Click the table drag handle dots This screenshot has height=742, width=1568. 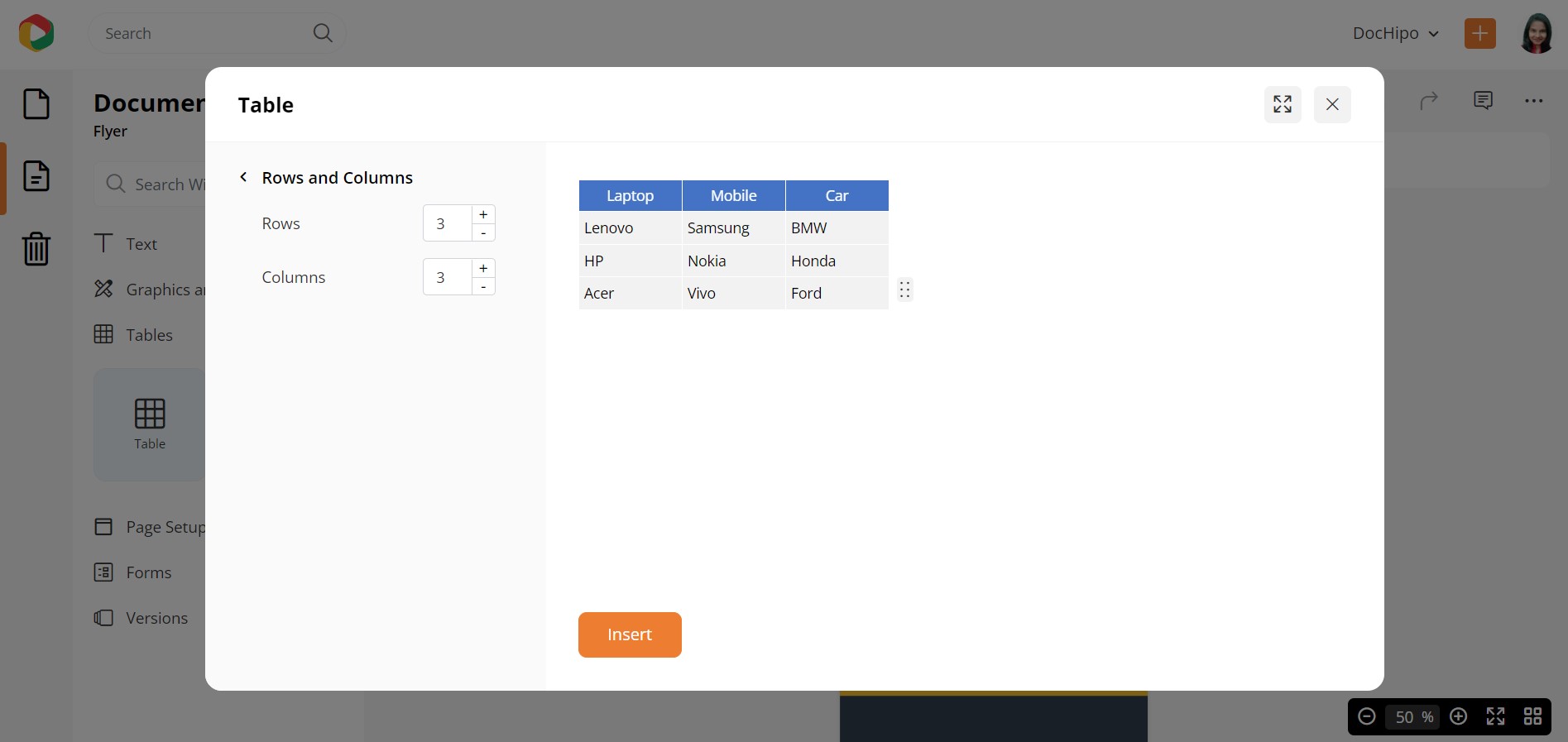coord(905,290)
